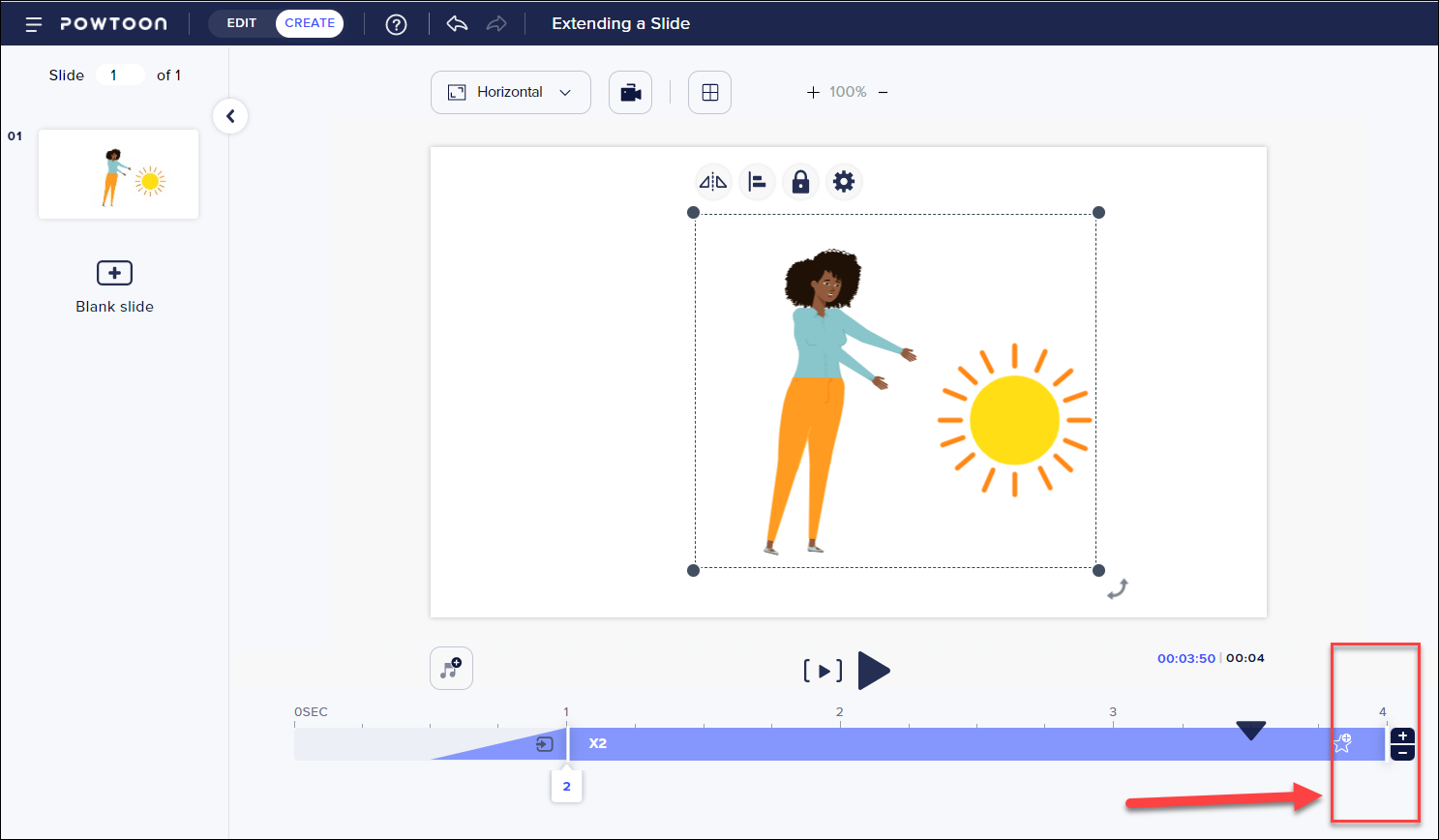Redo the last action

pos(496,24)
